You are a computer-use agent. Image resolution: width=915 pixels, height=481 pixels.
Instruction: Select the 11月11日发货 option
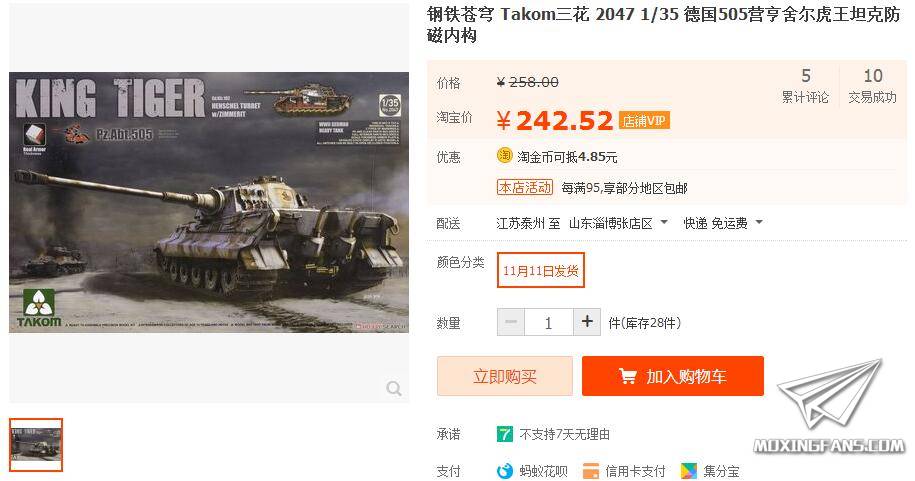[540, 270]
